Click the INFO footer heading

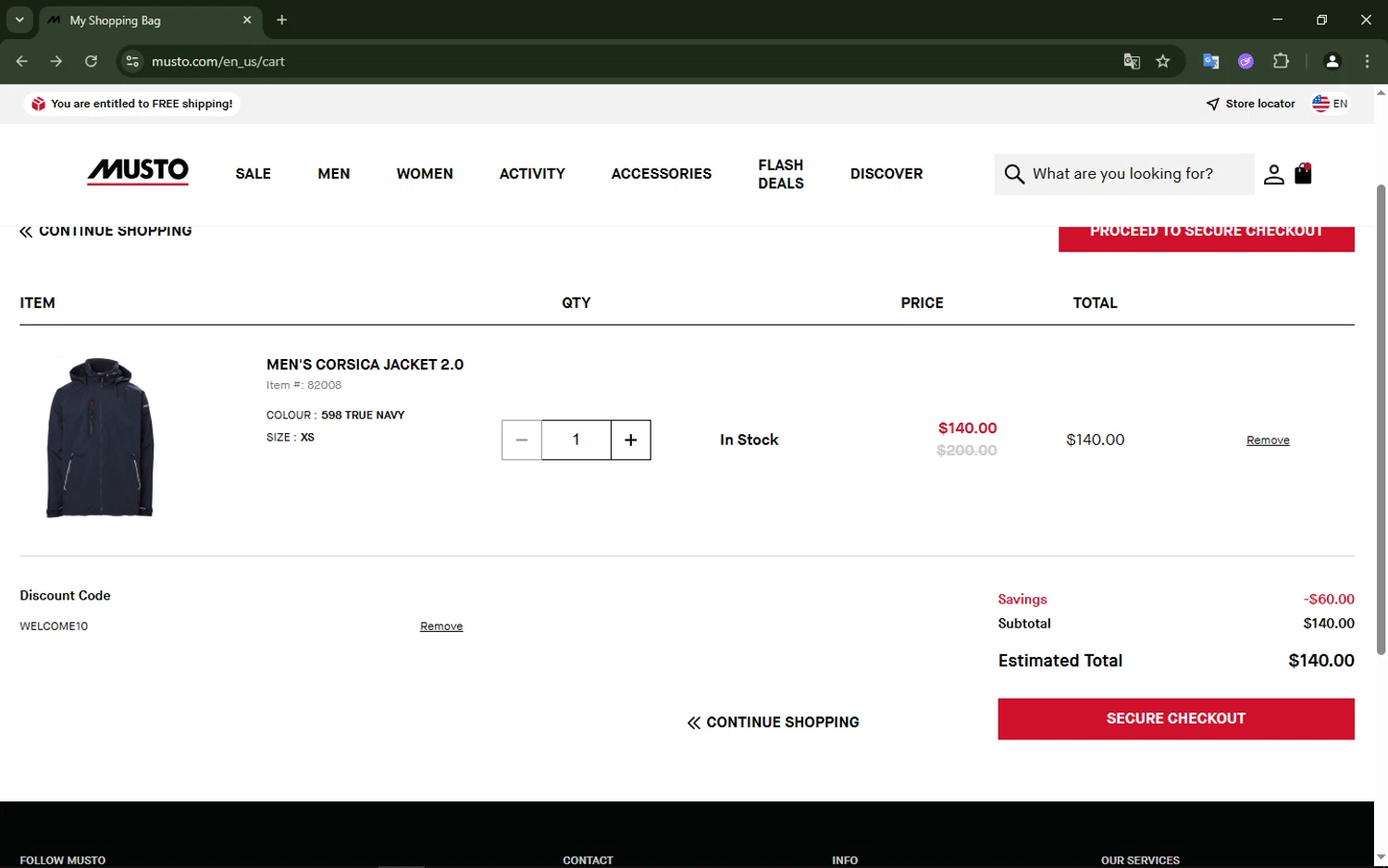coord(845,861)
